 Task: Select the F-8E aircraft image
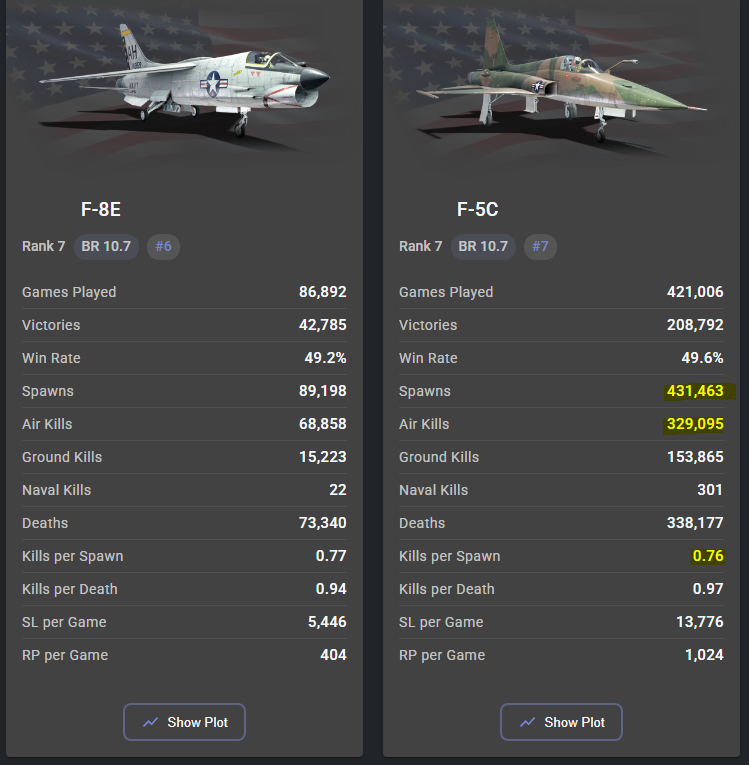point(184,81)
